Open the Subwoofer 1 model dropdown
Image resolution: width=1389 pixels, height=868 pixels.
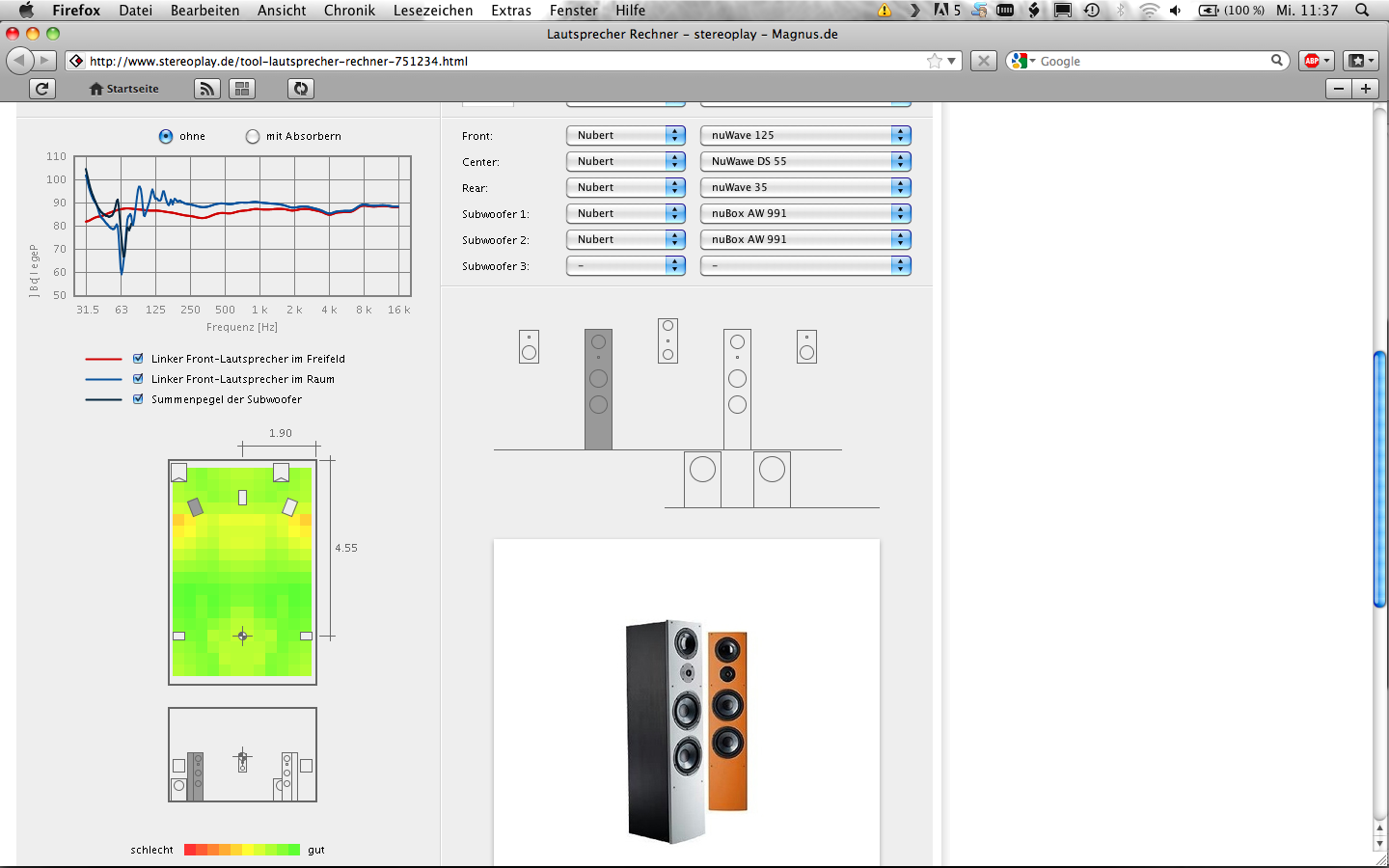[x=805, y=213]
